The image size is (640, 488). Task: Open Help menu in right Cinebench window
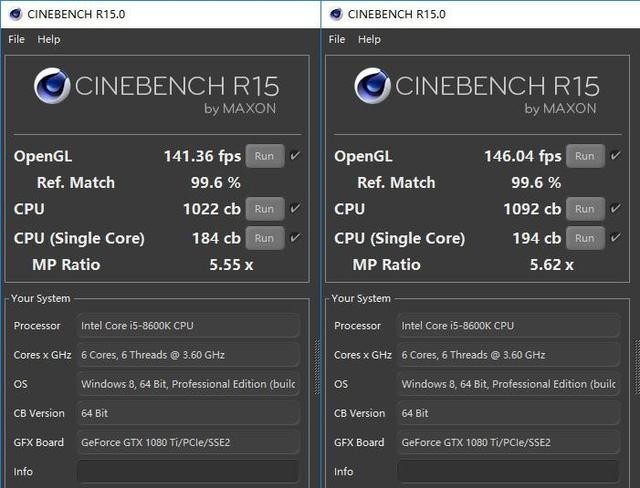pyautogui.click(x=369, y=39)
